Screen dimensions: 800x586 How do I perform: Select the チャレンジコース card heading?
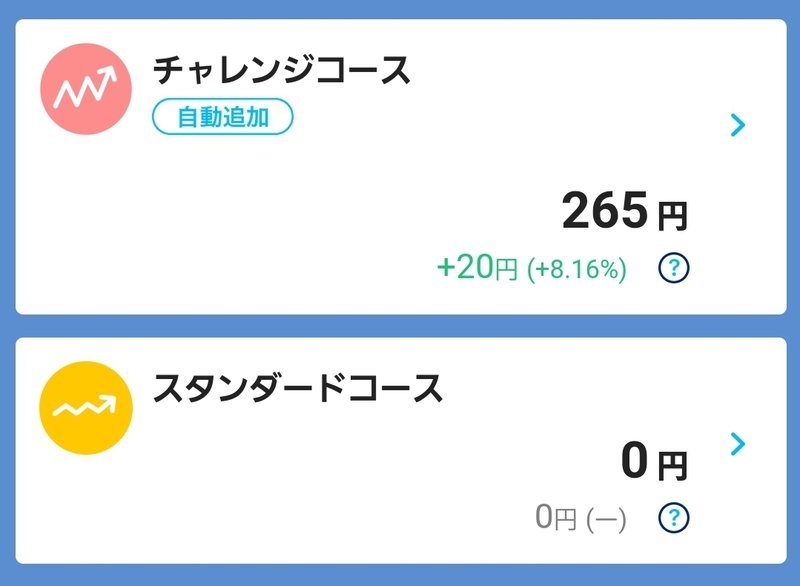(283, 68)
